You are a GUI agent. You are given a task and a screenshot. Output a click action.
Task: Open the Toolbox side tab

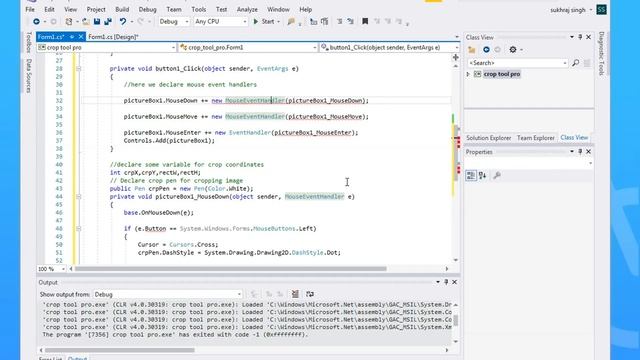pos(29,42)
